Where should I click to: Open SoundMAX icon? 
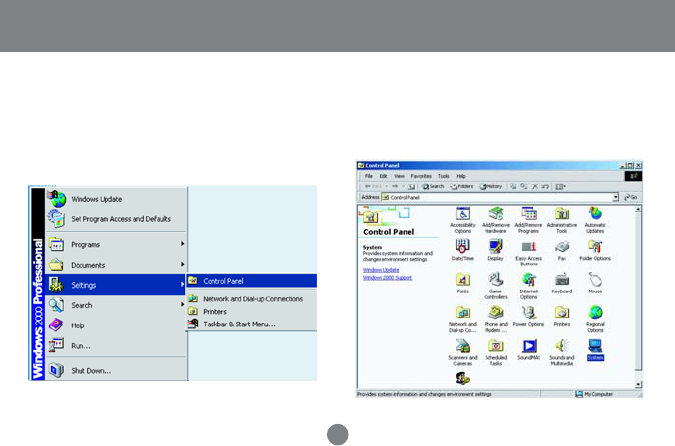point(528,350)
